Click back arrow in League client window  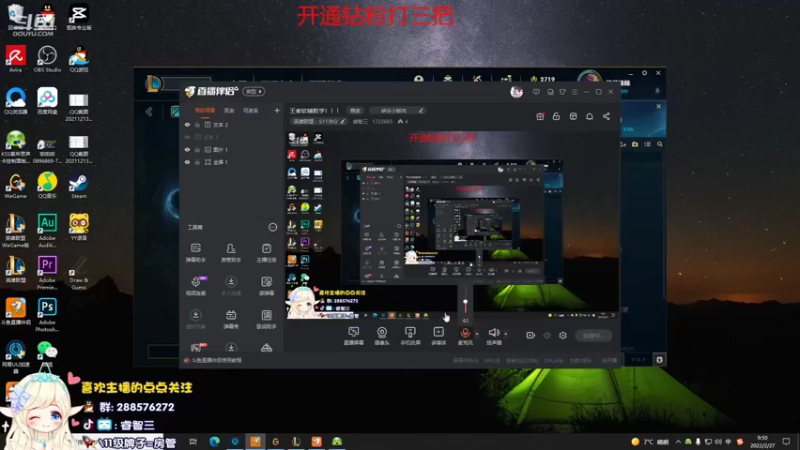point(149,111)
